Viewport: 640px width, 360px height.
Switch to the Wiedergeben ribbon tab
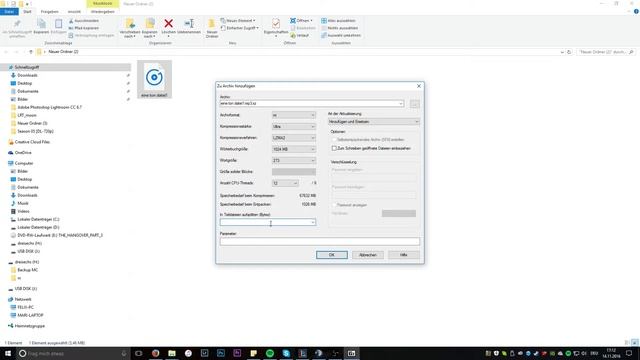tap(102, 12)
